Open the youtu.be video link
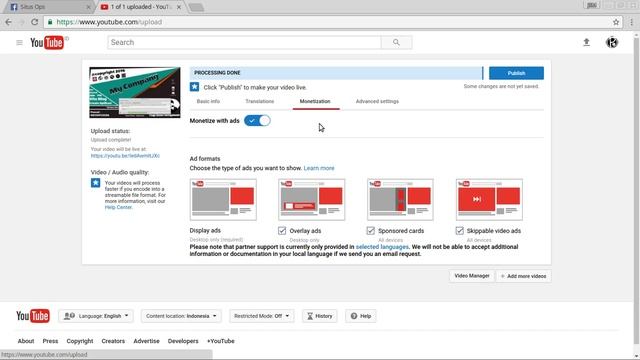This screenshot has height=360, width=640. click(x=125, y=156)
